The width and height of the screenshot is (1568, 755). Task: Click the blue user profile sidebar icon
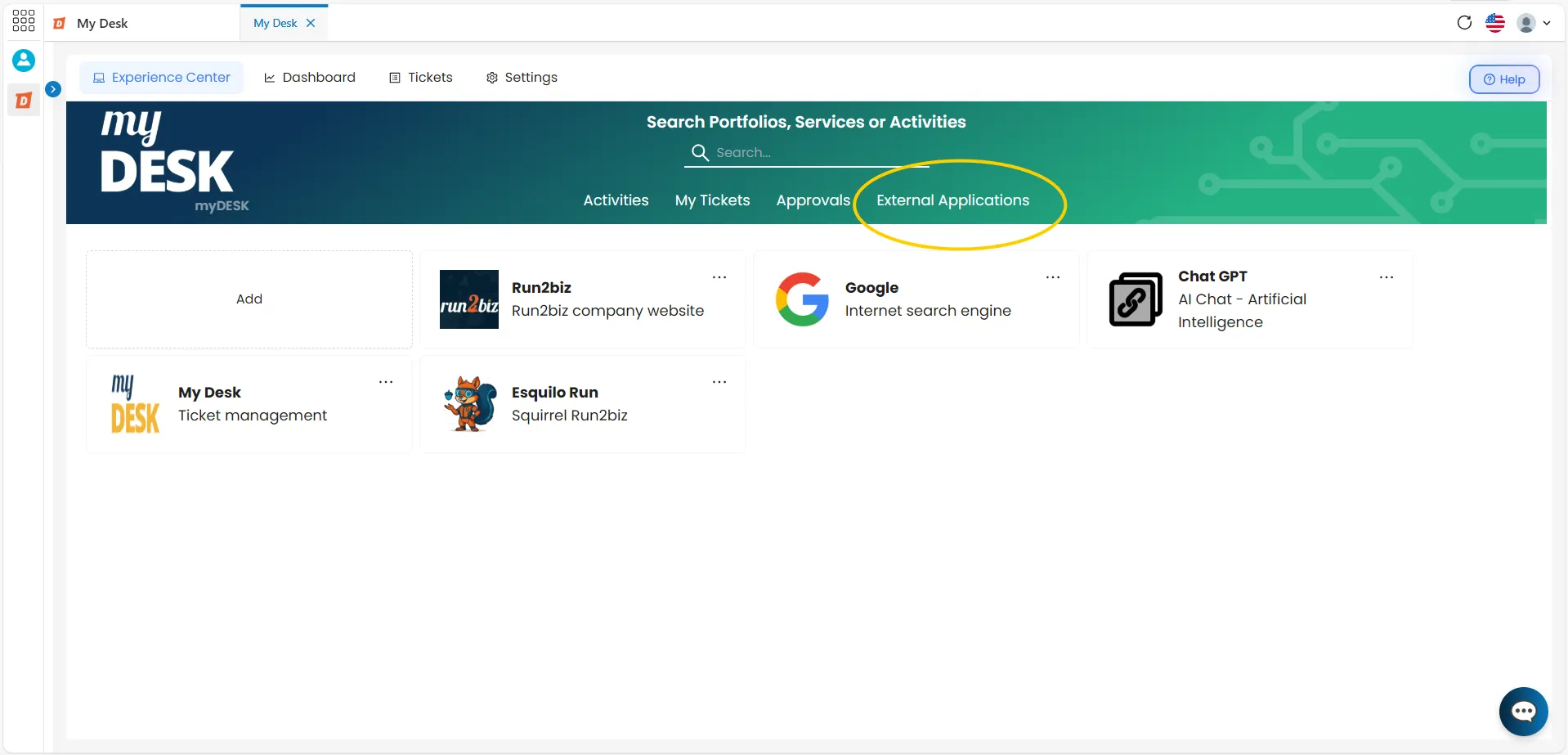24,60
